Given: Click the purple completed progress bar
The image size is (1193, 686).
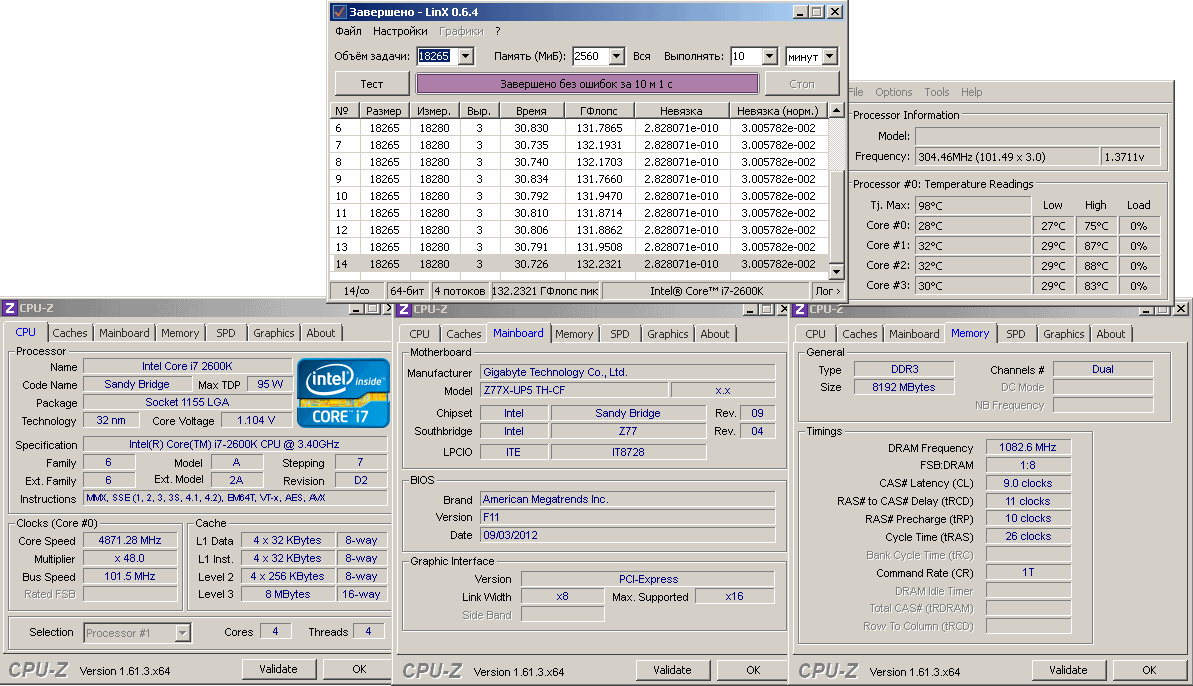Looking at the screenshot, I should coord(586,84).
